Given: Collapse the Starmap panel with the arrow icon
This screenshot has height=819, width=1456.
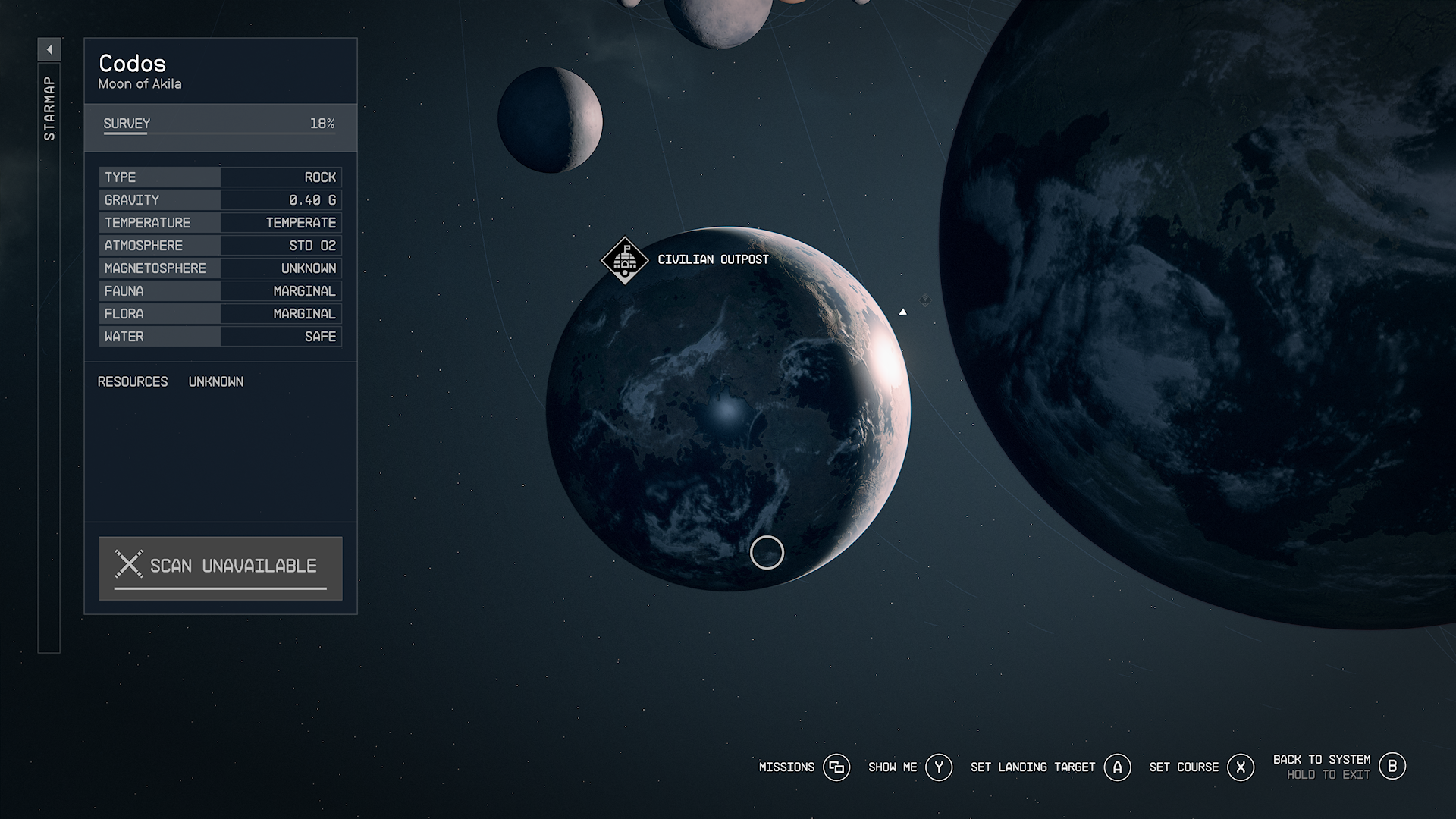Looking at the screenshot, I should [49, 50].
